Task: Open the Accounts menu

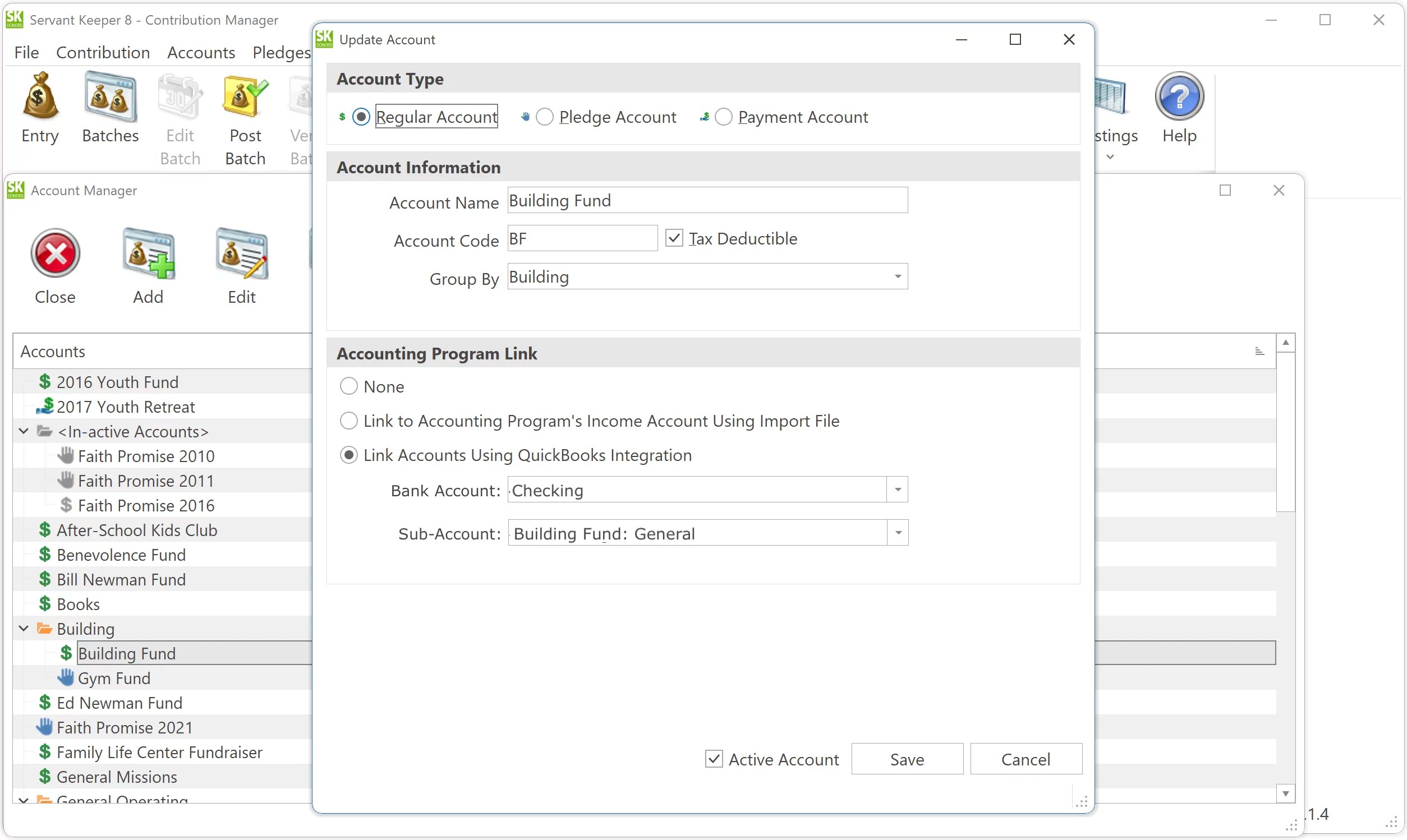Action: pos(201,52)
